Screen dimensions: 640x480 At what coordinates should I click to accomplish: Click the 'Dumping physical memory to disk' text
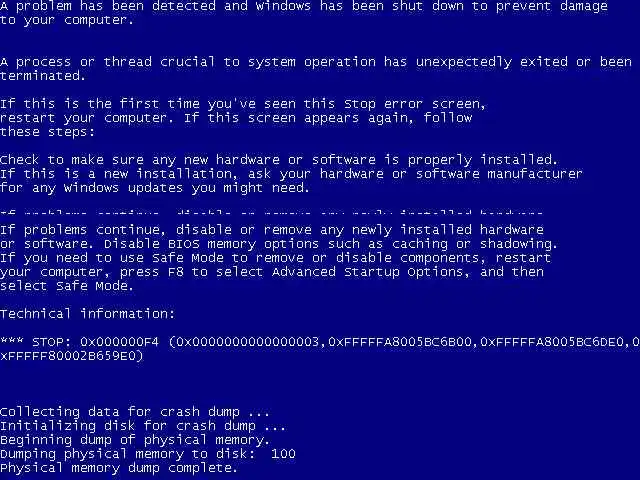coord(124,454)
